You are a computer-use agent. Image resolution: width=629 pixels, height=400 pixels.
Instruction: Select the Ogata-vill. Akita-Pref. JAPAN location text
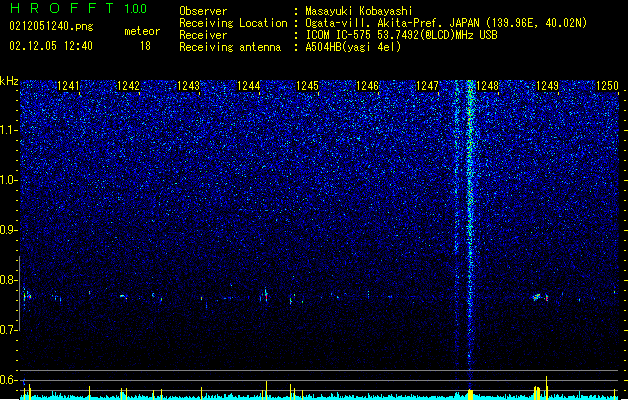[x=446, y=23]
